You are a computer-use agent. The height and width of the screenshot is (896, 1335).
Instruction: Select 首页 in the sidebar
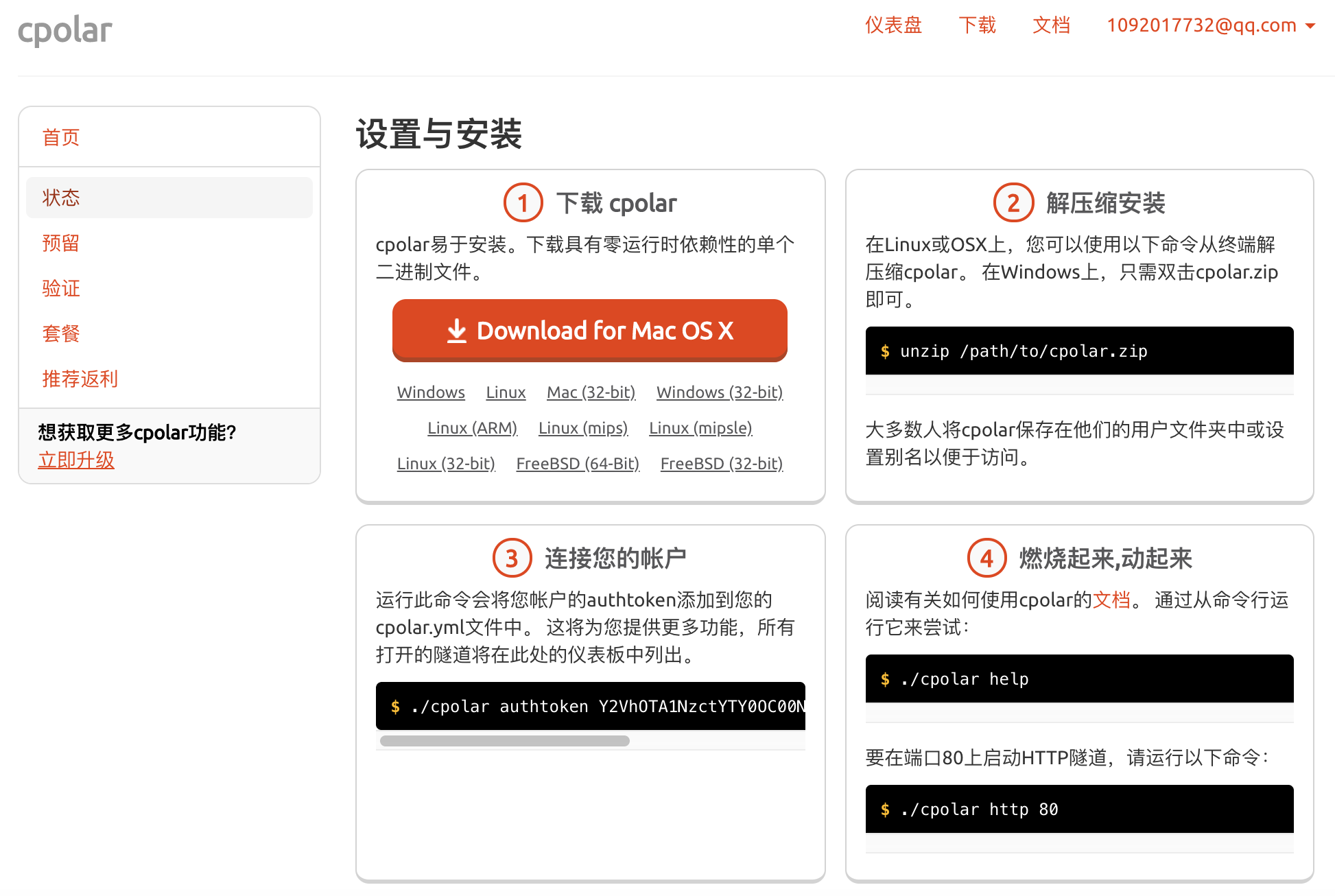tap(61, 137)
